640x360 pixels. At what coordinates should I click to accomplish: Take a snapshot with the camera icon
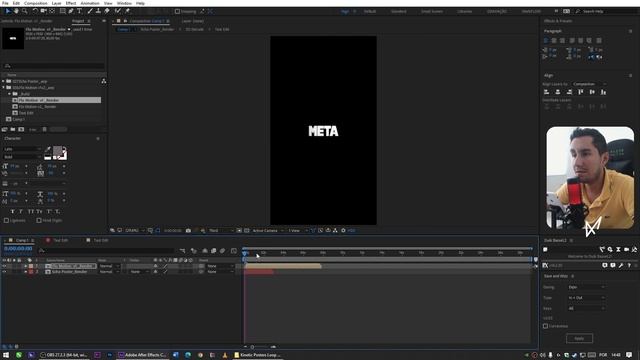(x=188, y=231)
